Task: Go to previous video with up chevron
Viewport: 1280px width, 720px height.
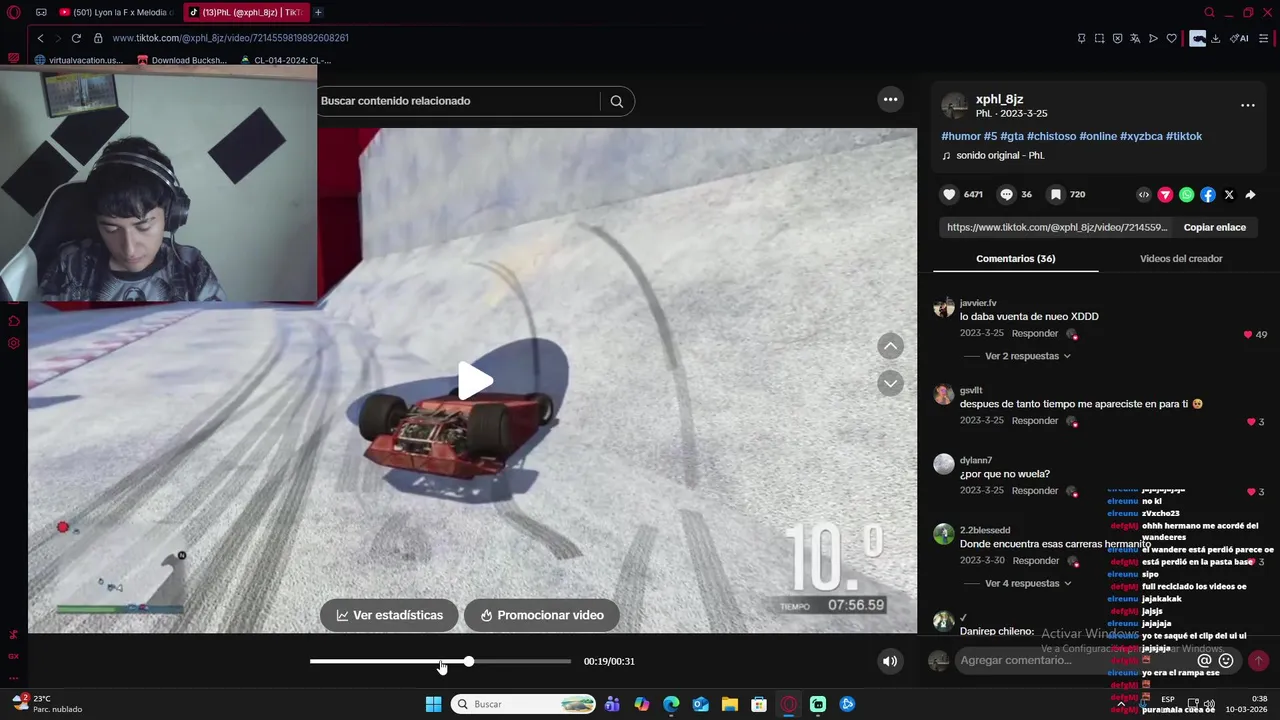Action: click(x=890, y=346)
